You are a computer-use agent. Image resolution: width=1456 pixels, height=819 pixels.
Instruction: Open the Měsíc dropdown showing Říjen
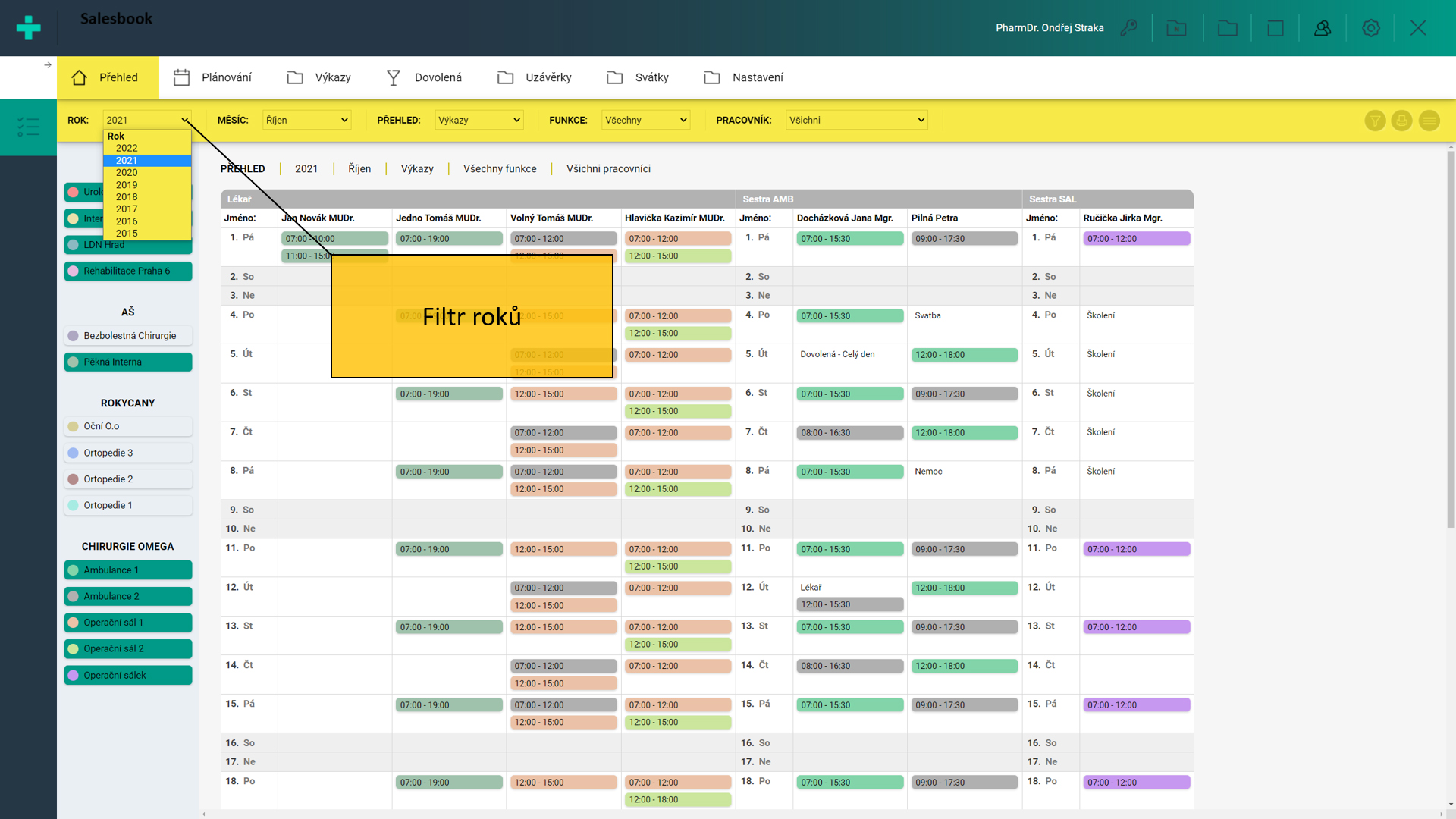pyautogui.click(x=306, y=120)
